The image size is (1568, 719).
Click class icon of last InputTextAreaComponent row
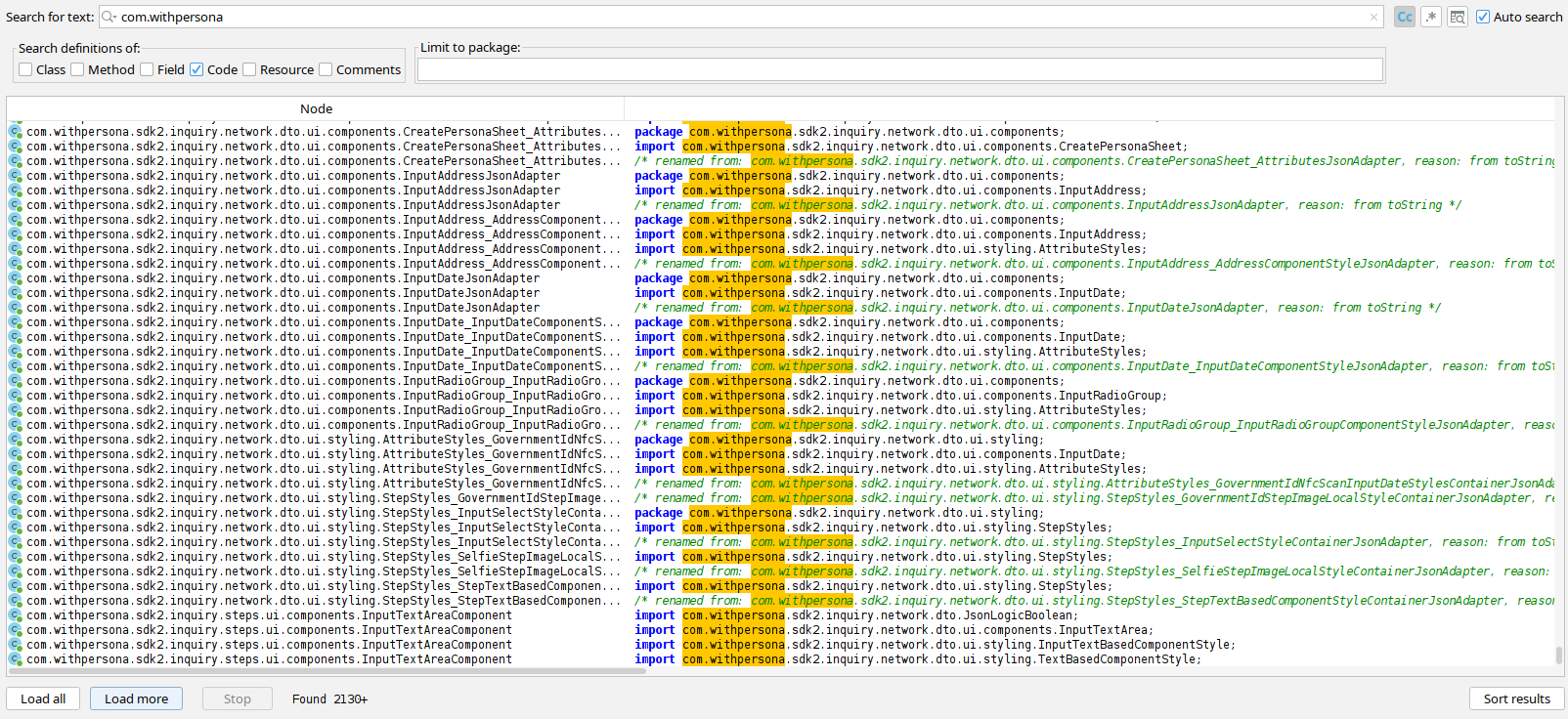(x=15, y=659)
